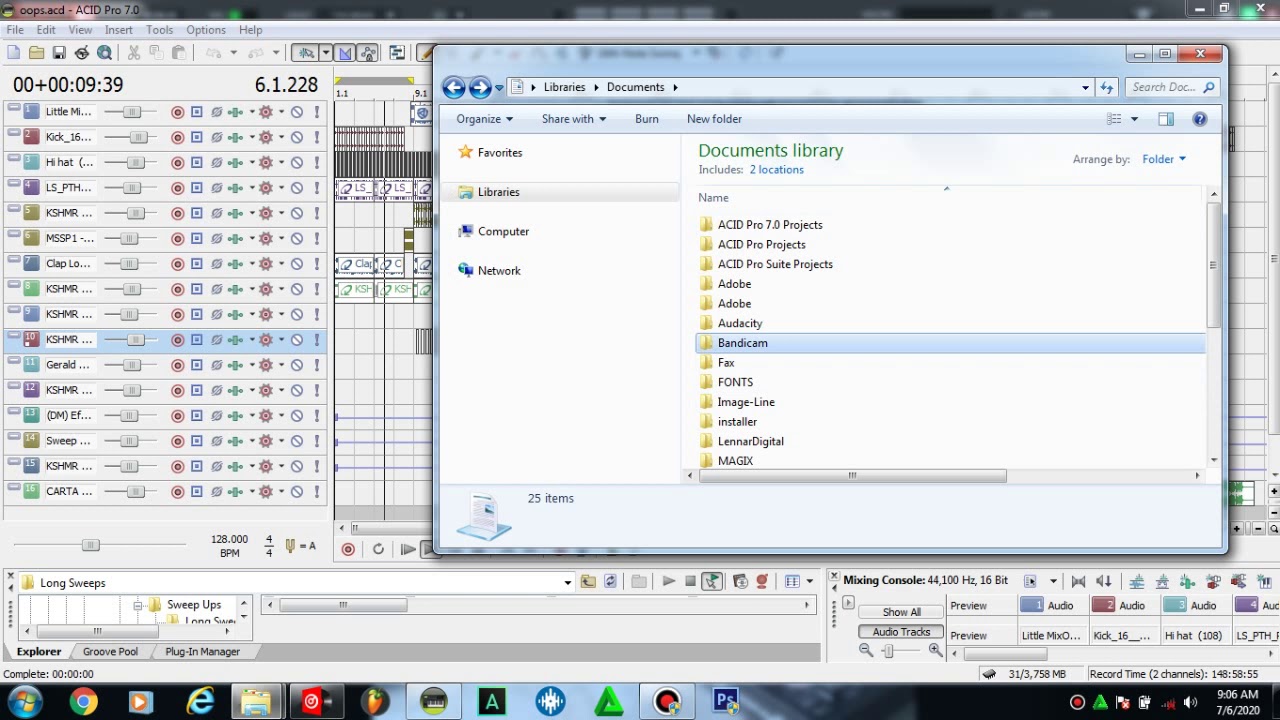This screenshot has height=720, width=1280.
Task: Click Cut scissors icon in ACID toolbar
Action: (x=134, y=53)
